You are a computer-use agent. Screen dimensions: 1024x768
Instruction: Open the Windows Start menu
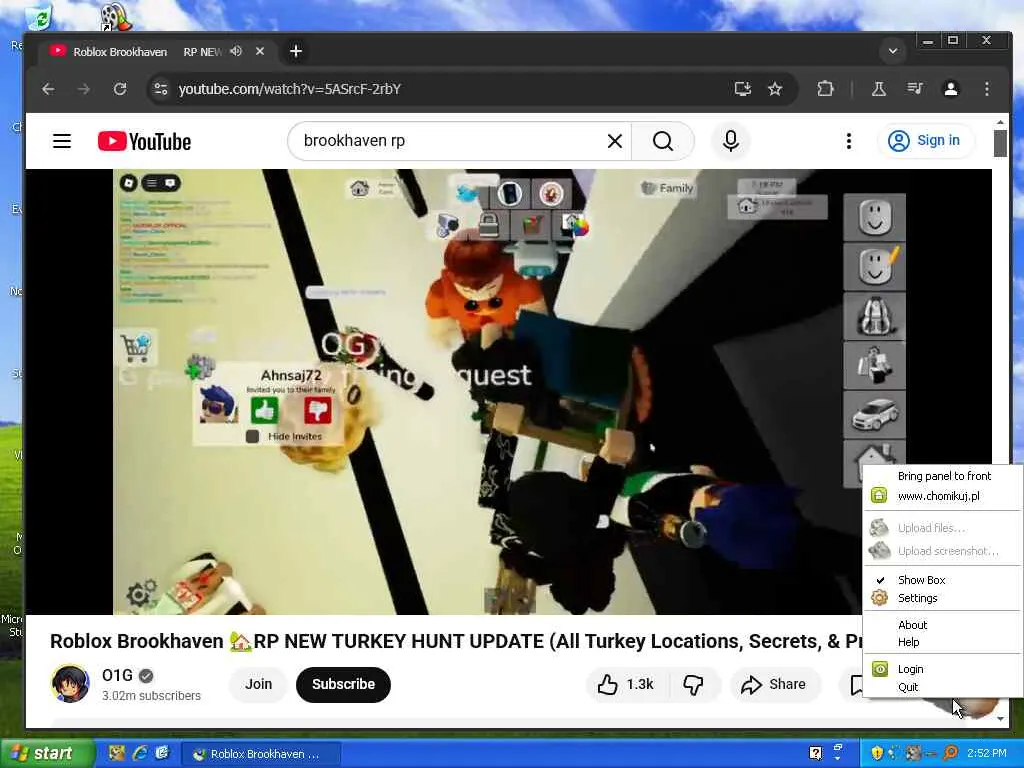click(x=46, y=754)
